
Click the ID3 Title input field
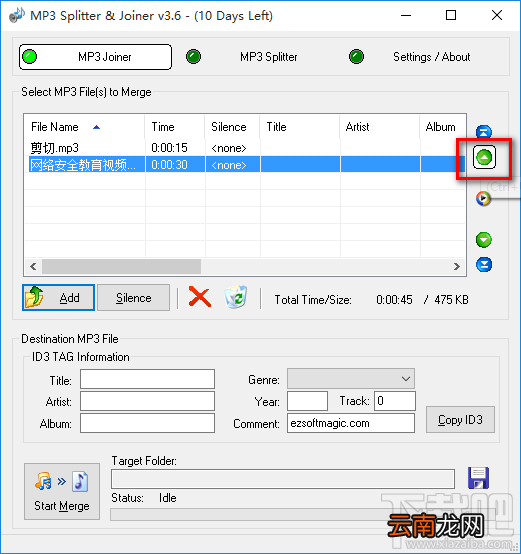click(147, 379)
